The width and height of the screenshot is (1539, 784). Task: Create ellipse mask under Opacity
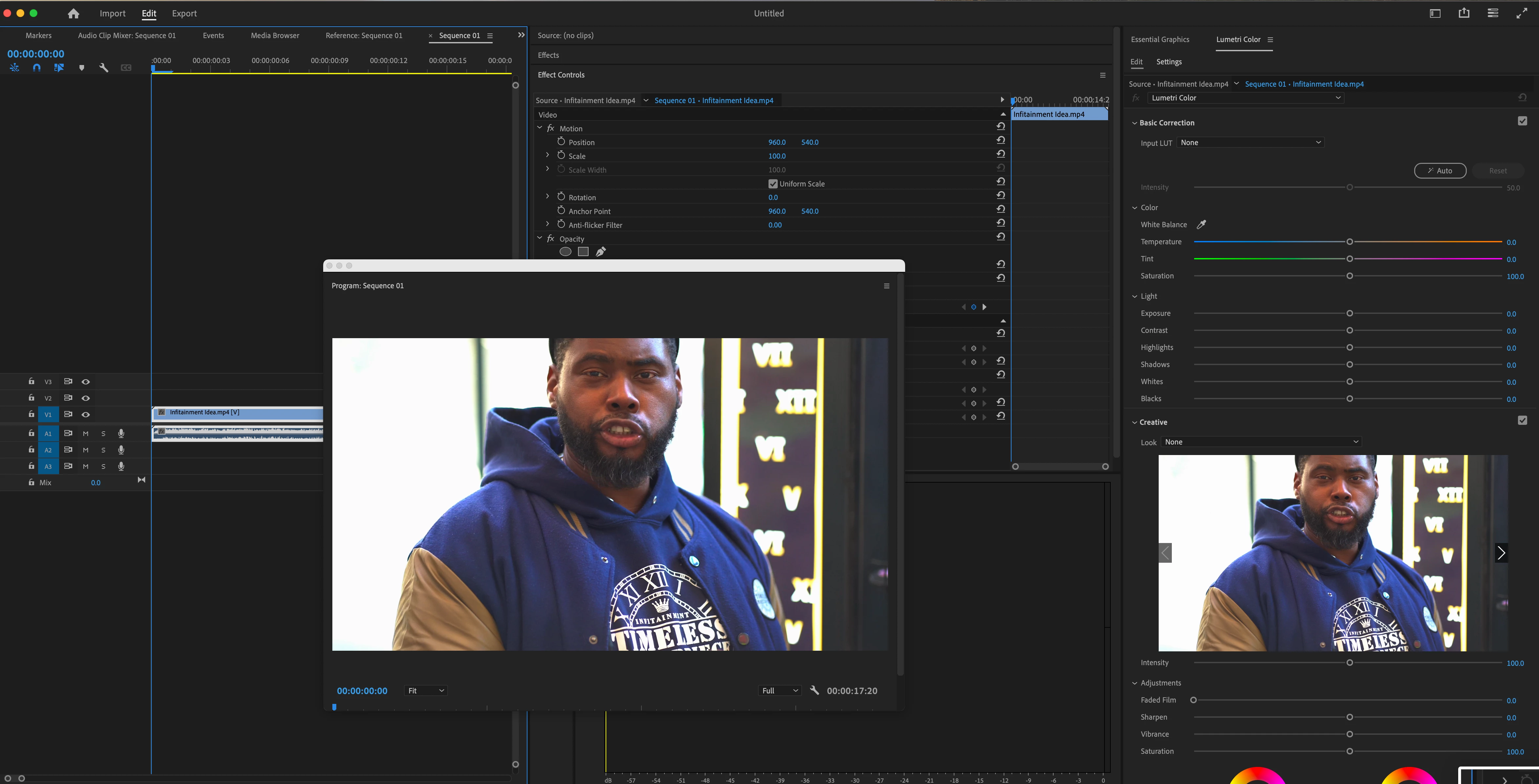tap(565, 251)
